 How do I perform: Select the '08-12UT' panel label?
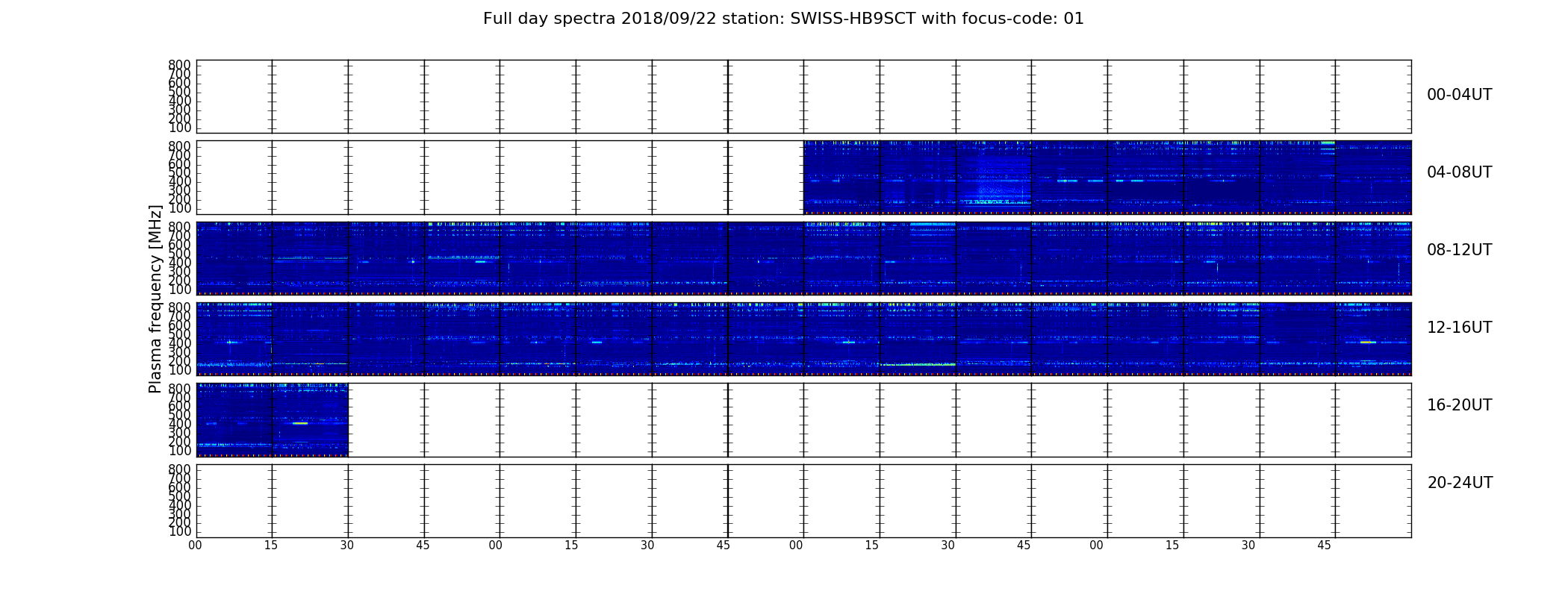tap(1459, 250)
